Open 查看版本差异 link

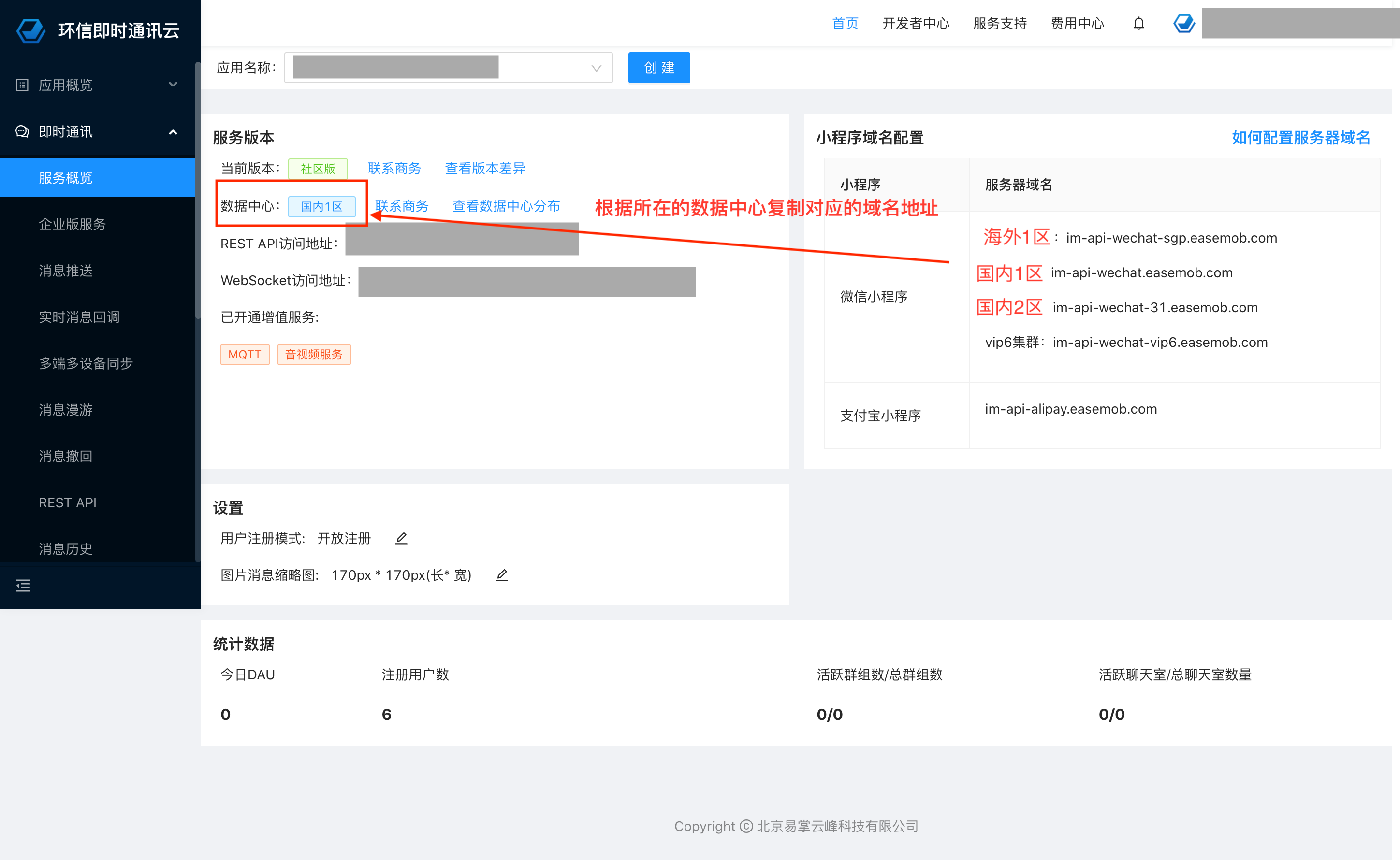click(x=485, y=168)
